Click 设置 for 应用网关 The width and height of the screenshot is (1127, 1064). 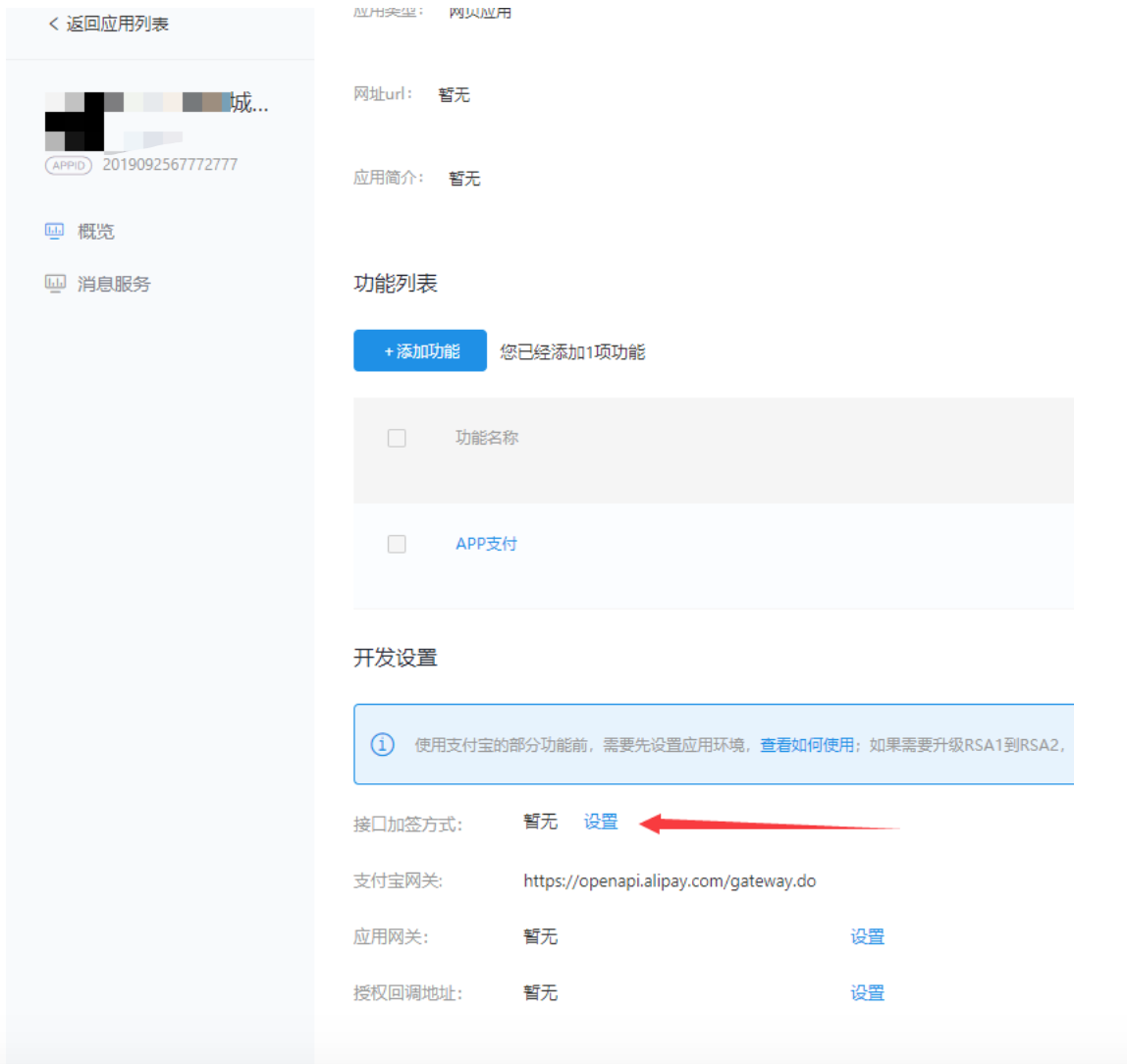(x=868, y=936)
